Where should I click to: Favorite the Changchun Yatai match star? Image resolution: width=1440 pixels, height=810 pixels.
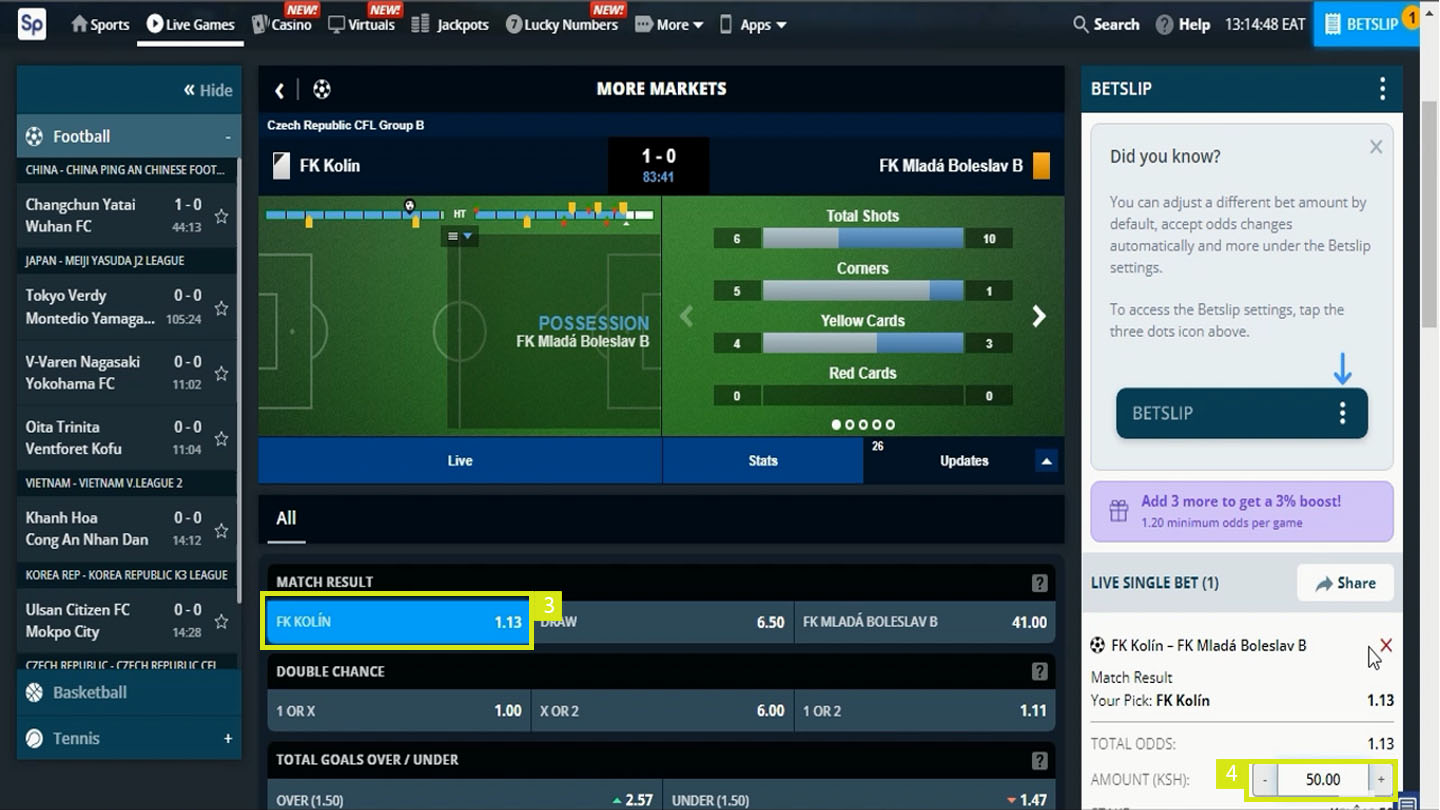coord(221,216)
